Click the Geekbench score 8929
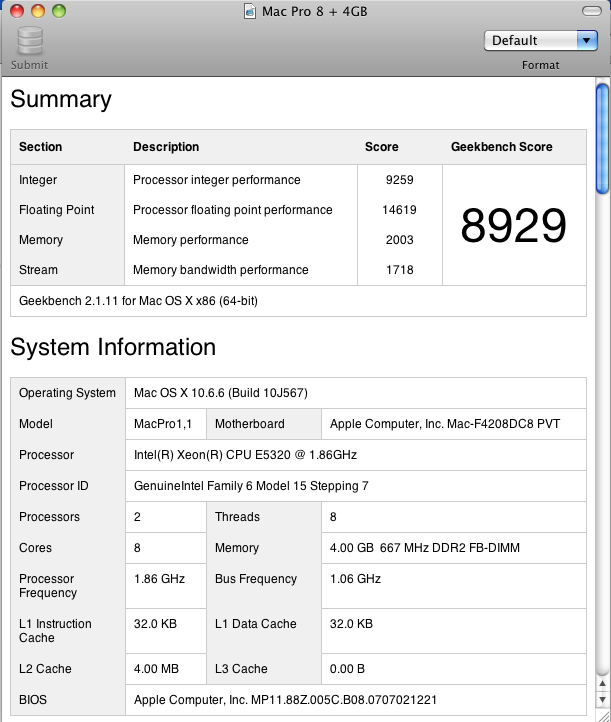 click(513, 225)
